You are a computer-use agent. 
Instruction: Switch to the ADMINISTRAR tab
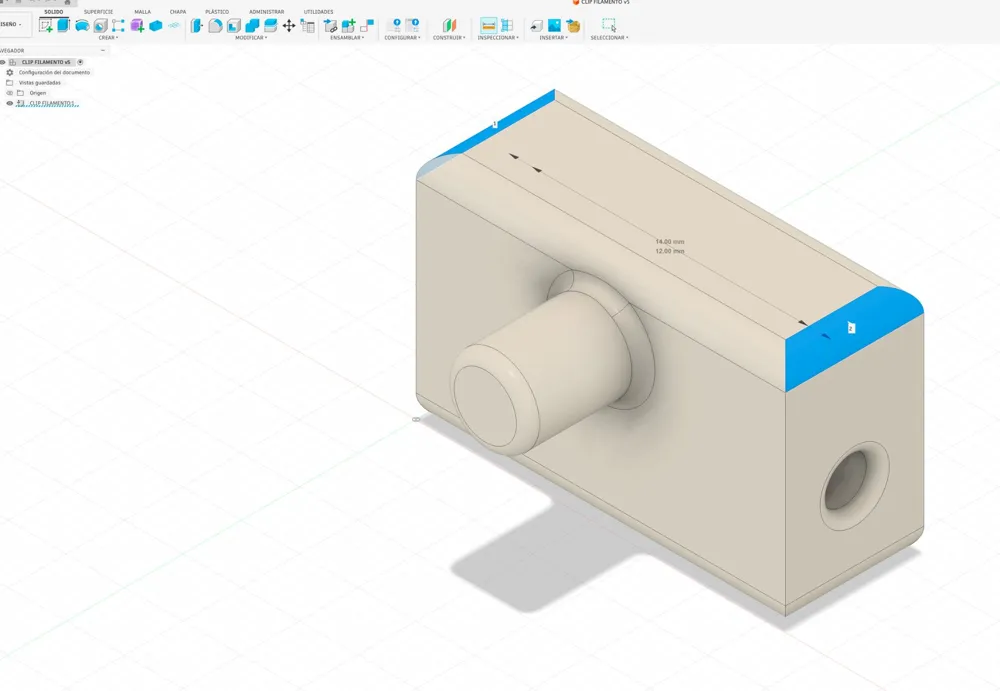pyautogui.click(x=267, y=11)
